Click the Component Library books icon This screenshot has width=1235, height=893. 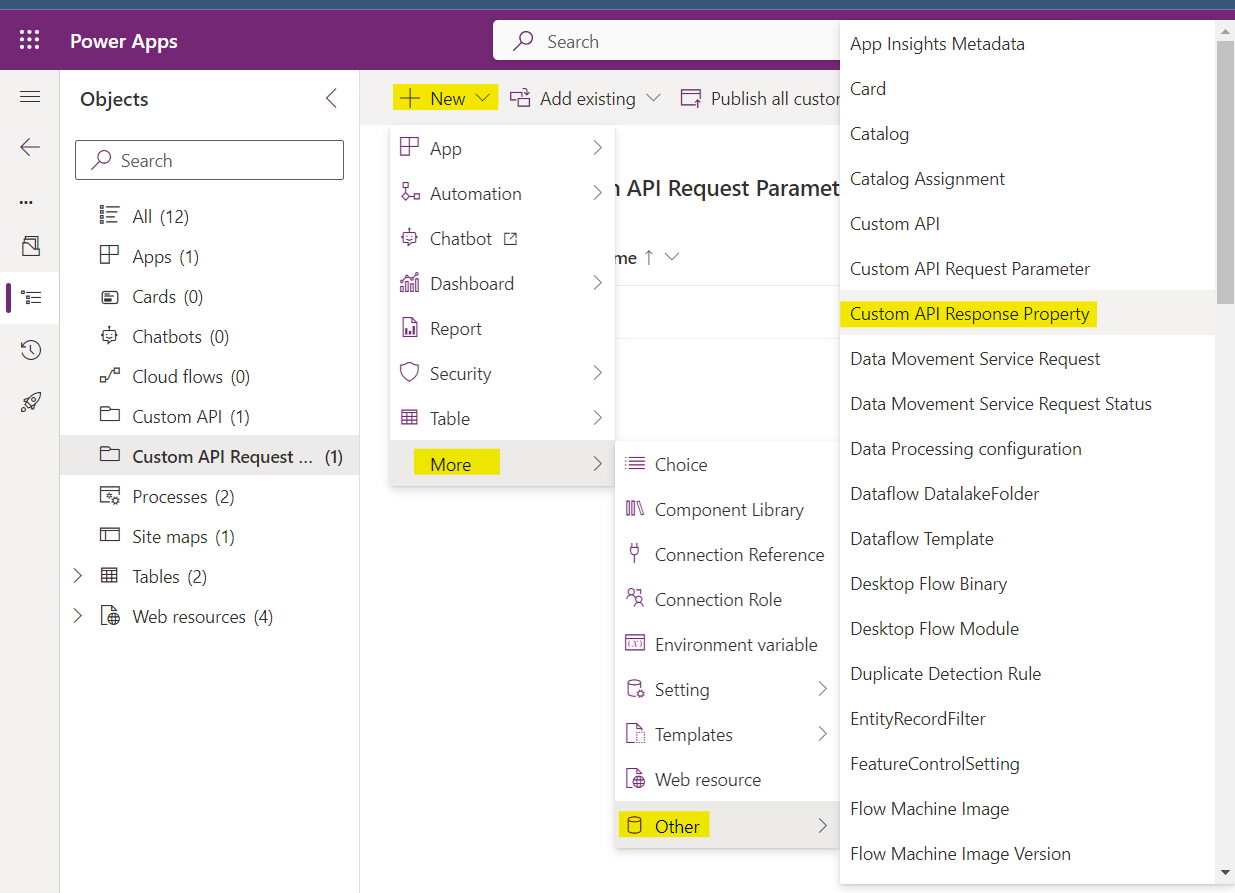coord(634,509)
